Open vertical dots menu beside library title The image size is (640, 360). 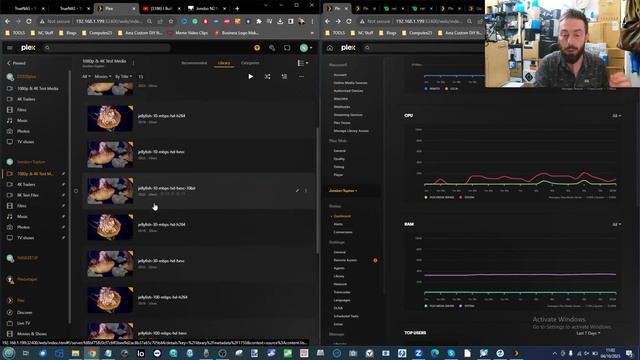[x=133, y=63]
